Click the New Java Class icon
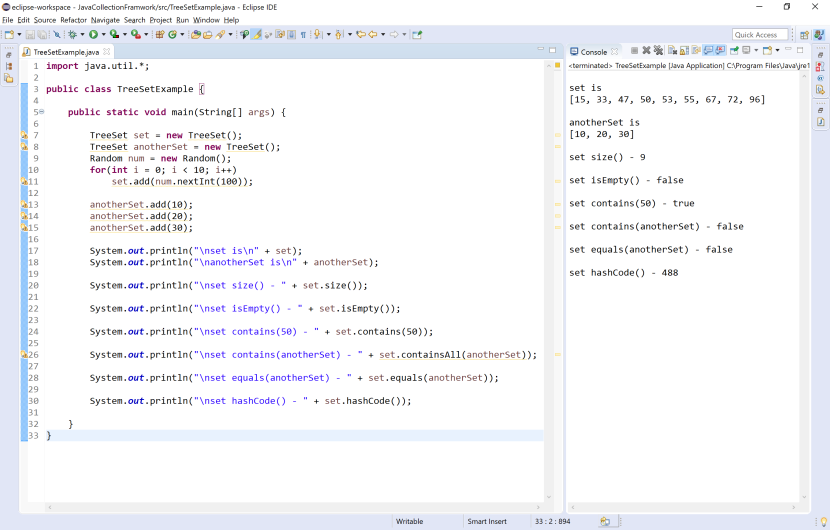This screenshot has height=530, width=830. (172, 34)
